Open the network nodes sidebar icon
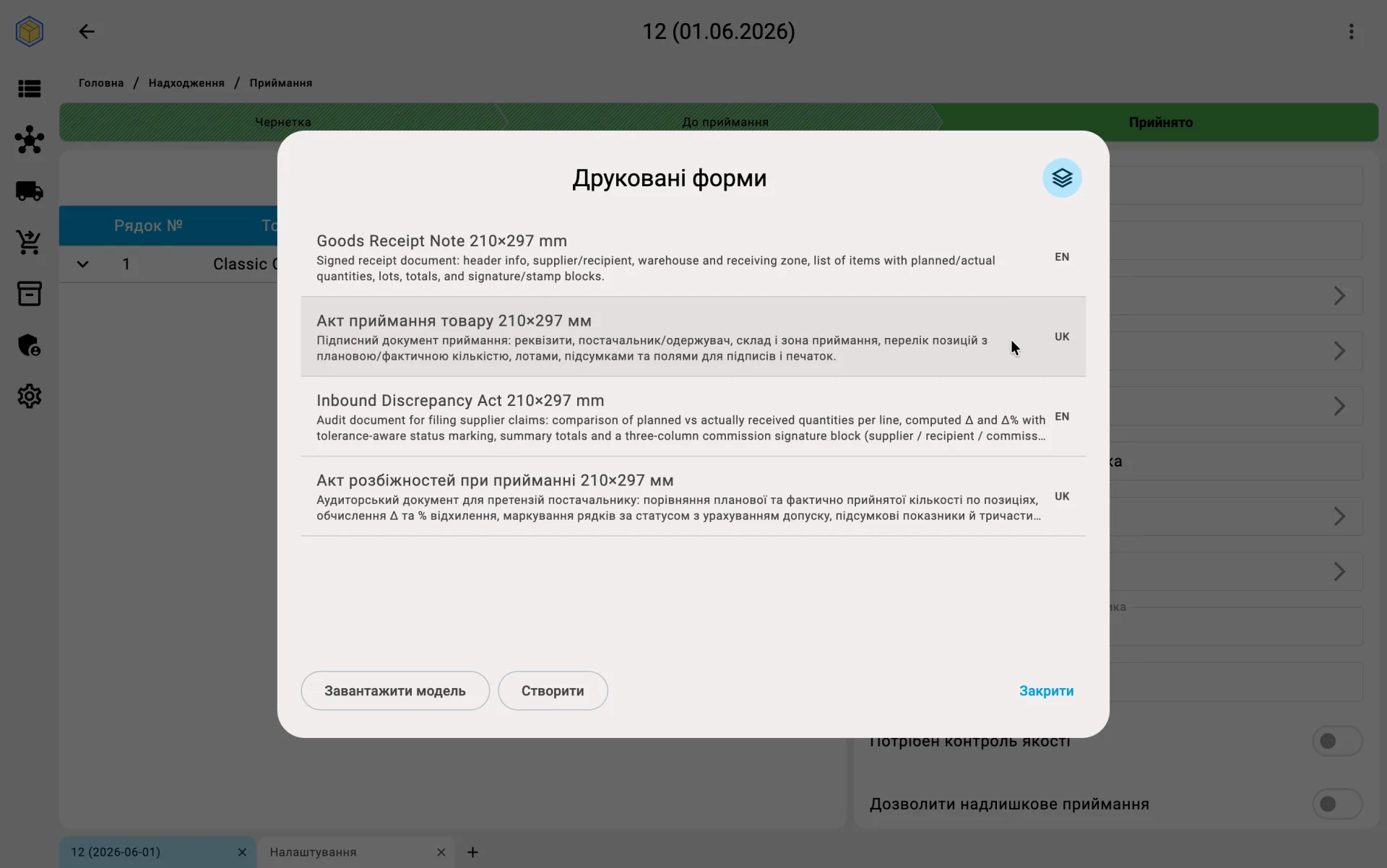This screenshot has height=868, width=1387. pyautogui.click(x=30, y=139)
